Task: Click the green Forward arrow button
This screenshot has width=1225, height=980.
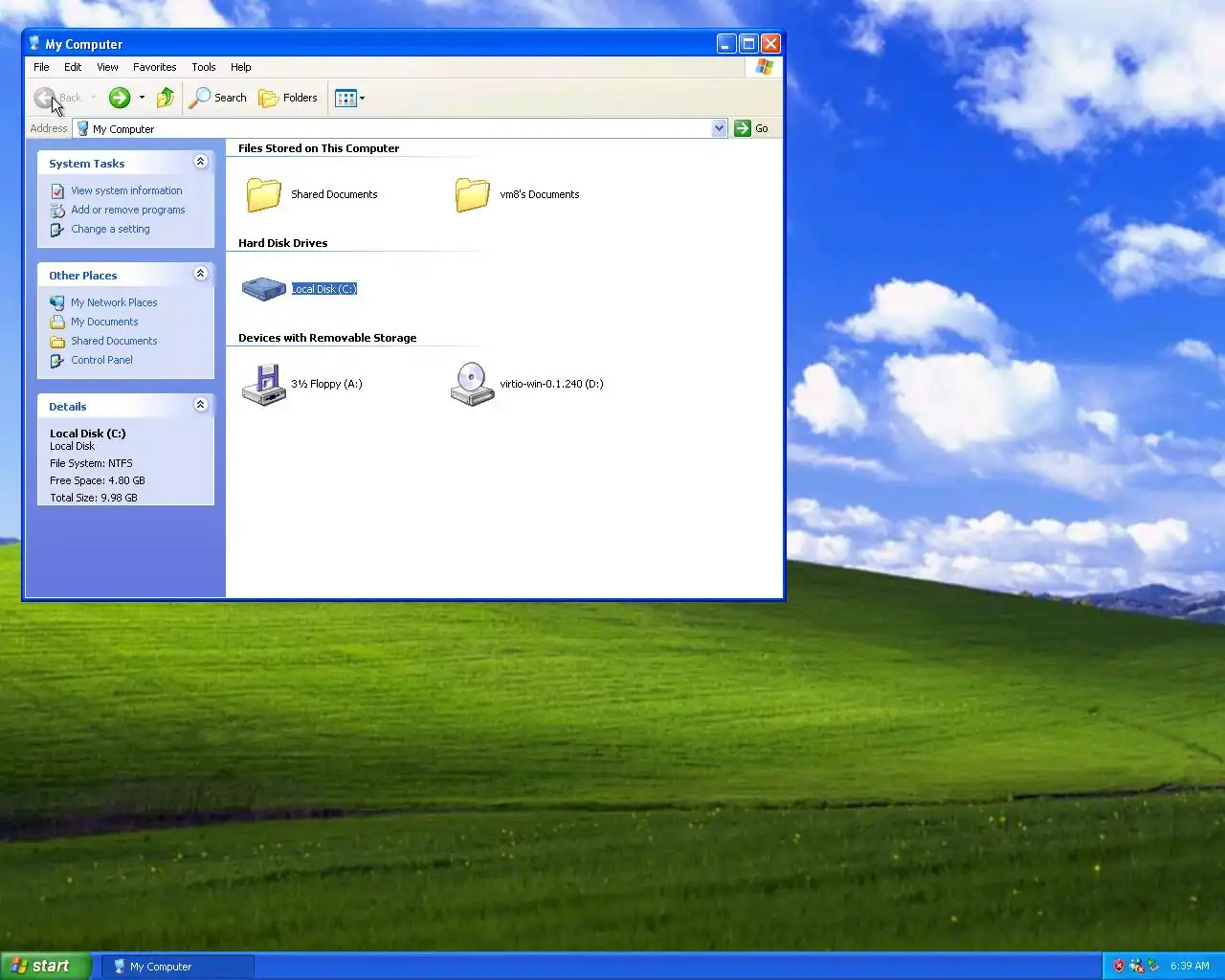Action: pyautogui.click(x=119, y=98)
